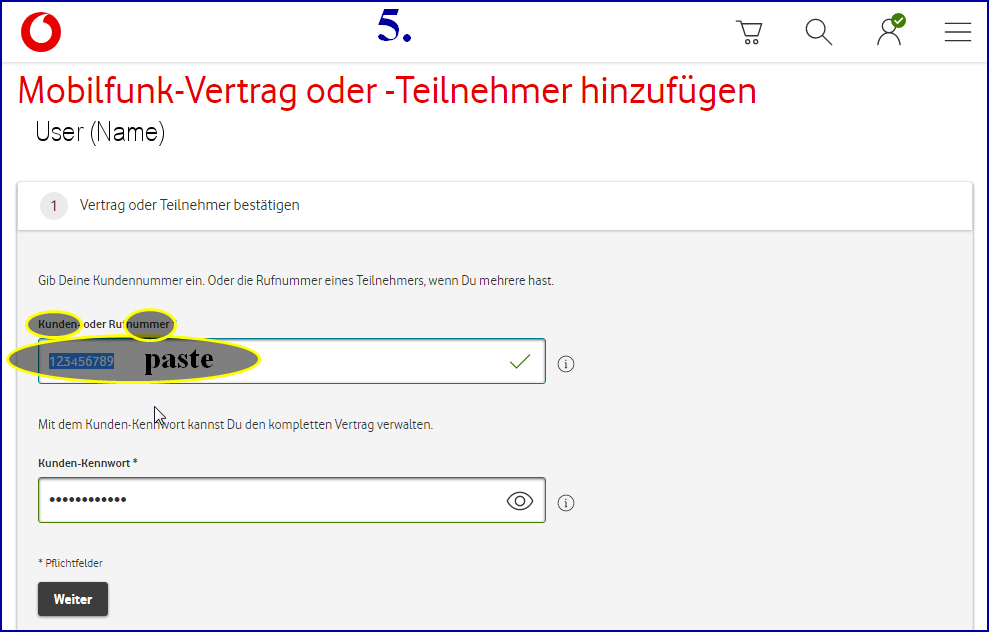Open the account icon with green badge
This screenshot has width=989, height=632.
(889, 32)
